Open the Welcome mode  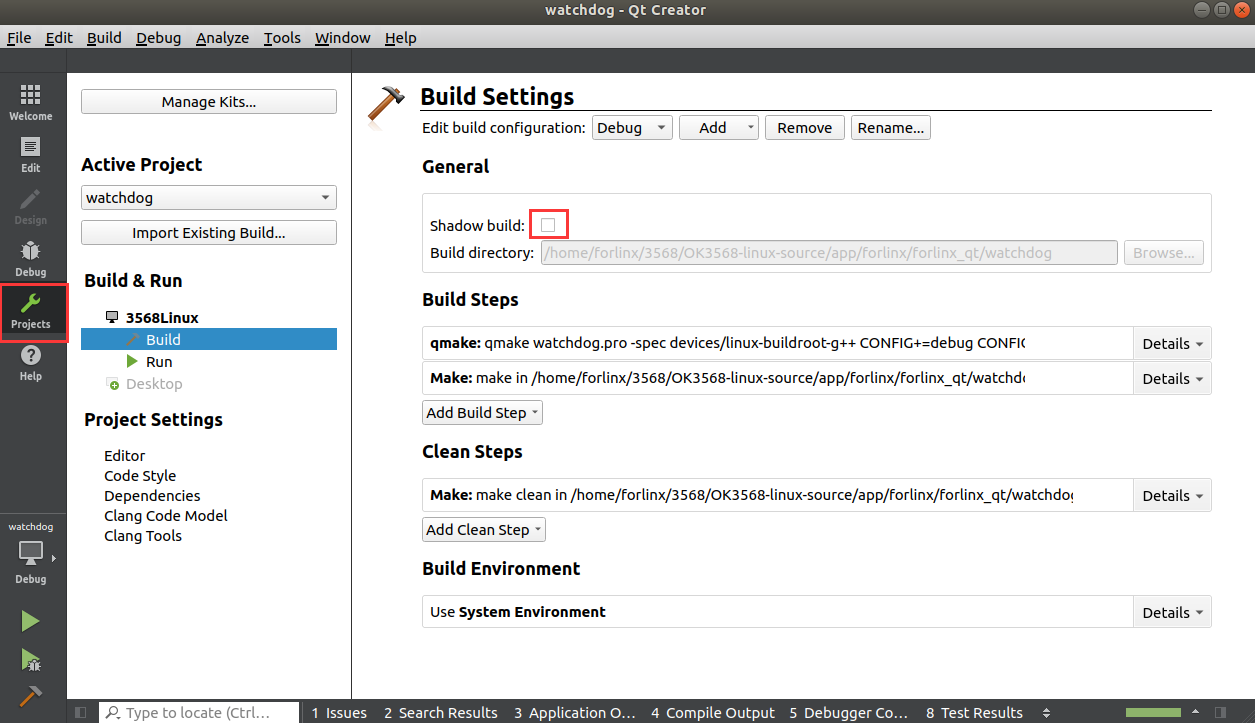click(x=30, y=102)
